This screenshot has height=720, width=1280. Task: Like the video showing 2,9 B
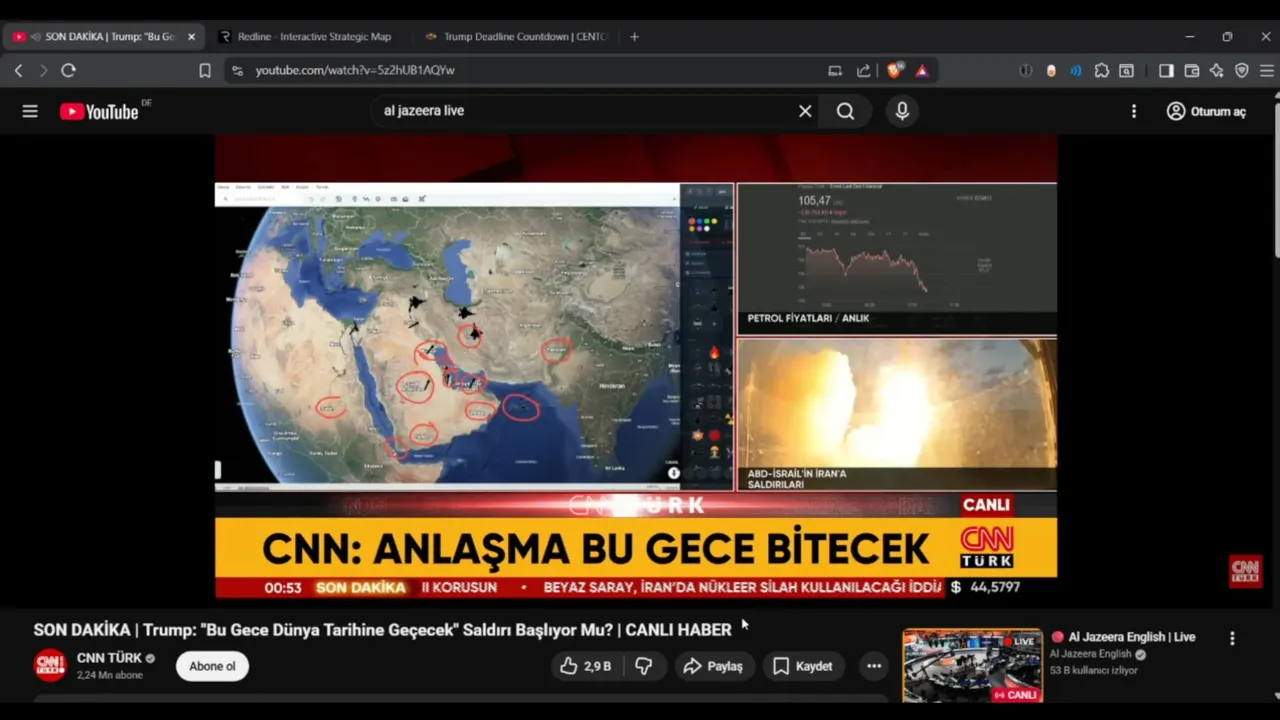pyautogui.click(x=586, y=666)
